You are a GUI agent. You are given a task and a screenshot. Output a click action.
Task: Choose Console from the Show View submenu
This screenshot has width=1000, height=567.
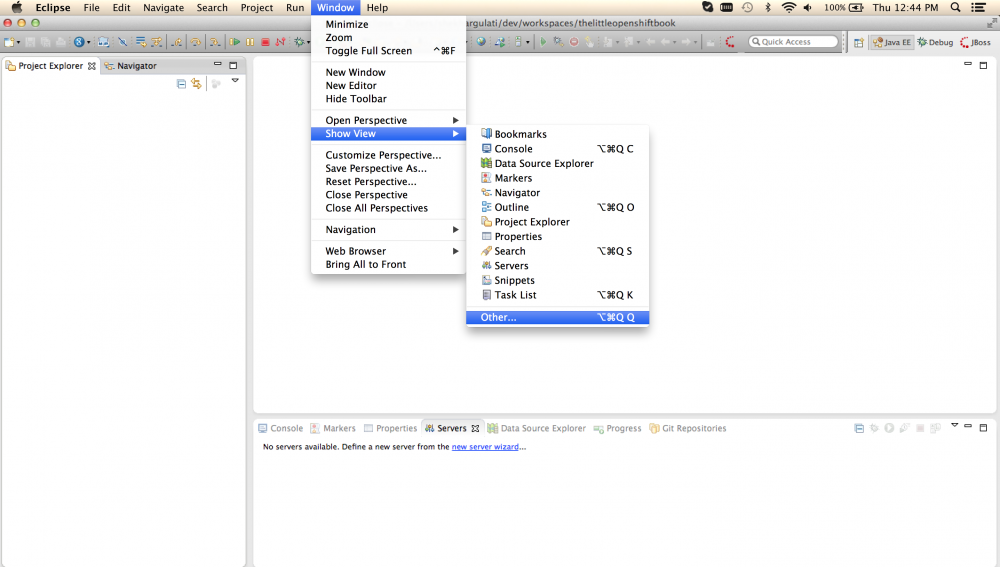(x=513, y=149)
